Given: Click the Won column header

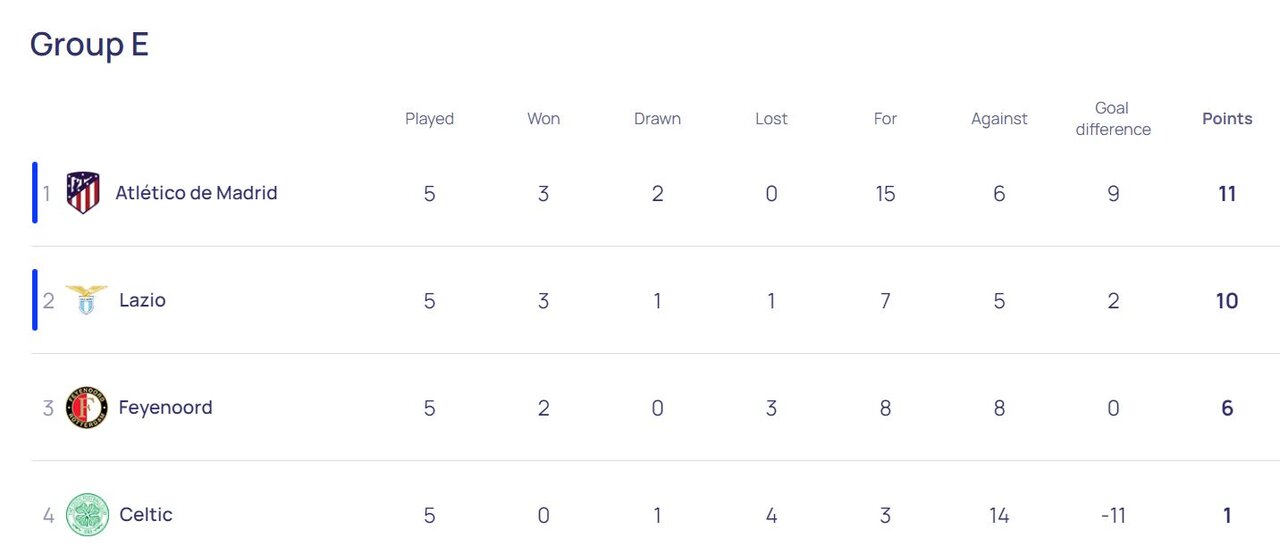Looking at the screenshot, I should point(543,119).
